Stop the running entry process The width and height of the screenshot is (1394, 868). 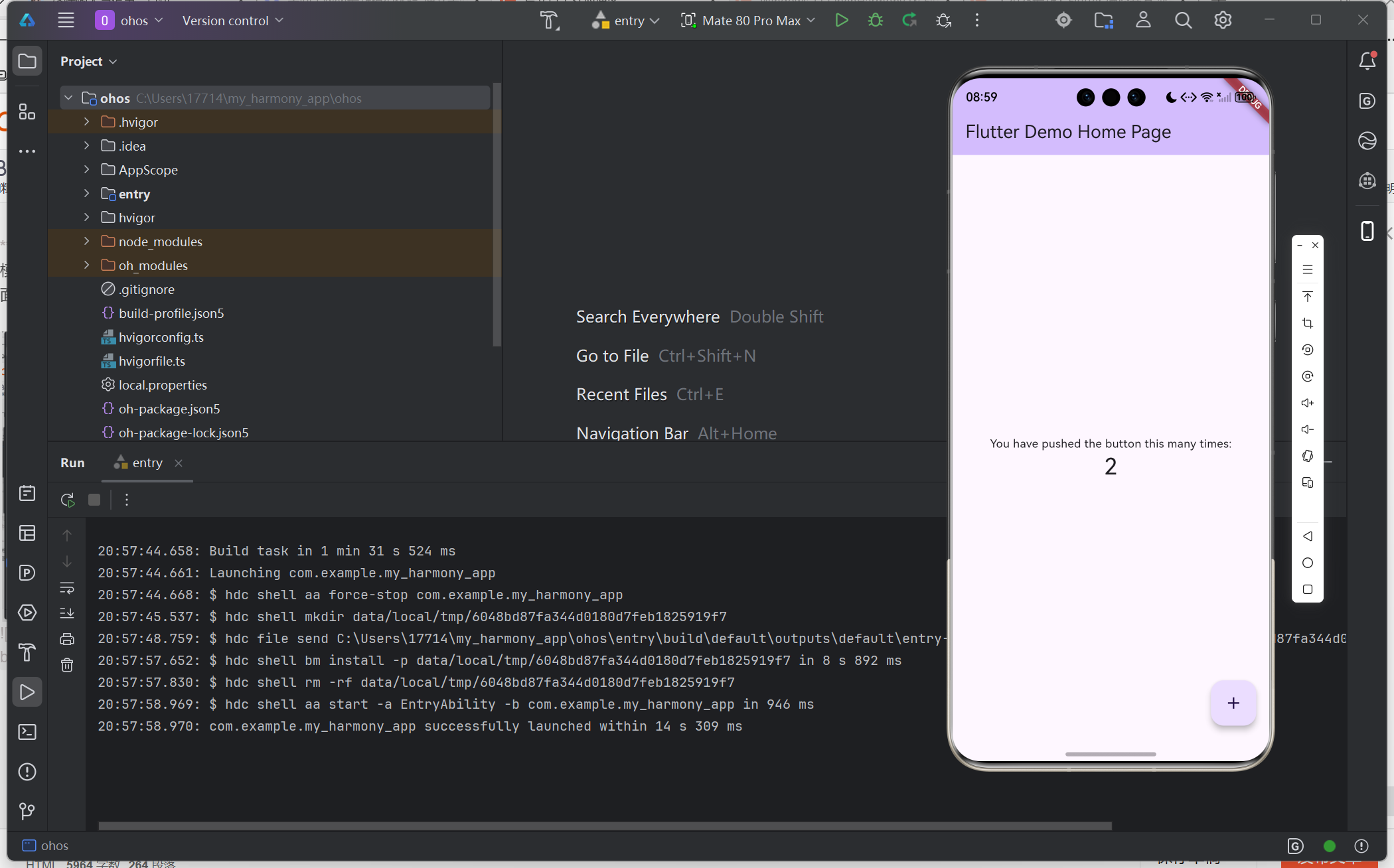[x=94, y=500]
